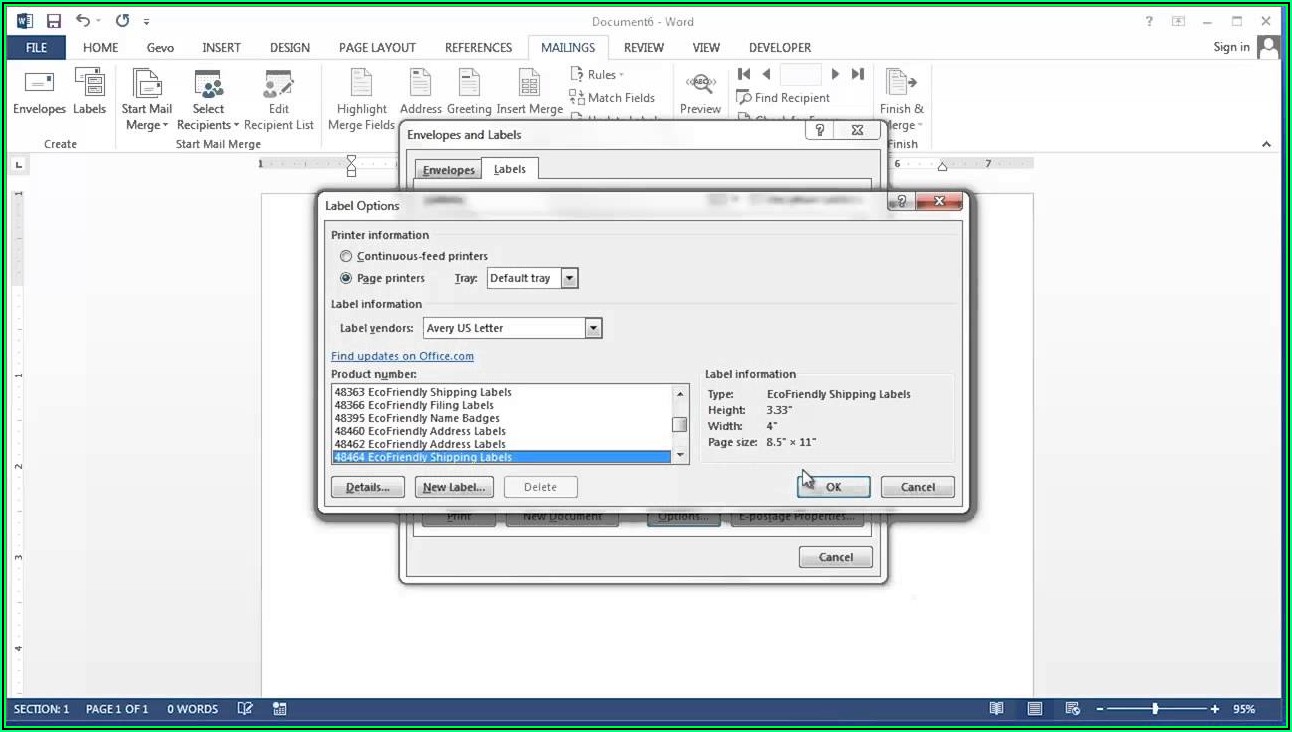Switch to the PAGE LAYOUT tab
The image size is (1292, 732).
pos(377,47)
